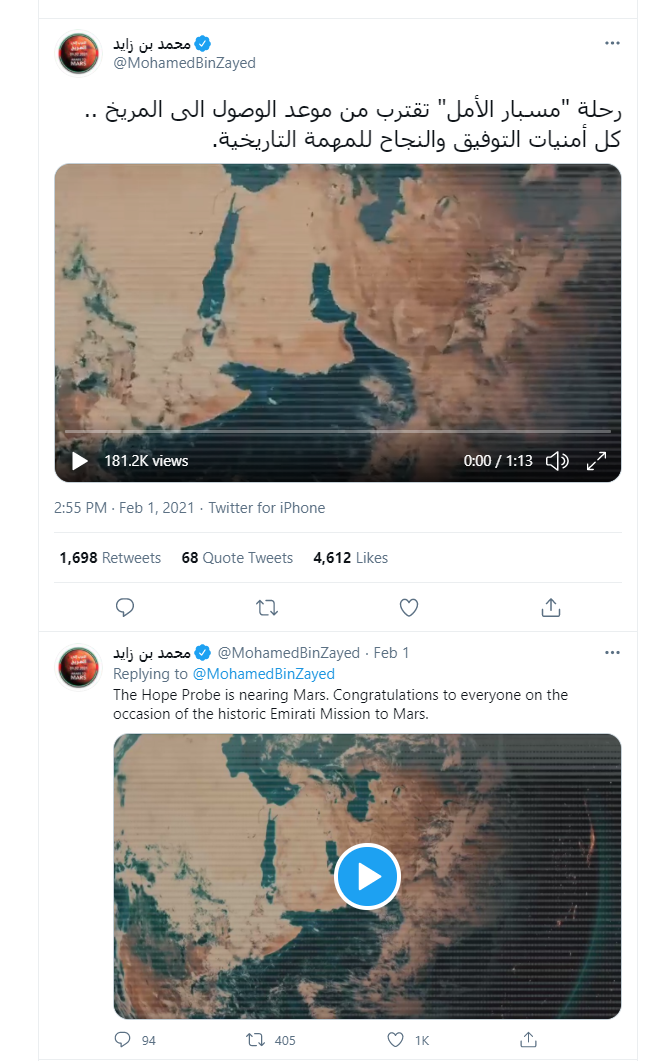Click the Twitter for iPhone source link
Screen dimensions: 660x1061
click(267, 508)
